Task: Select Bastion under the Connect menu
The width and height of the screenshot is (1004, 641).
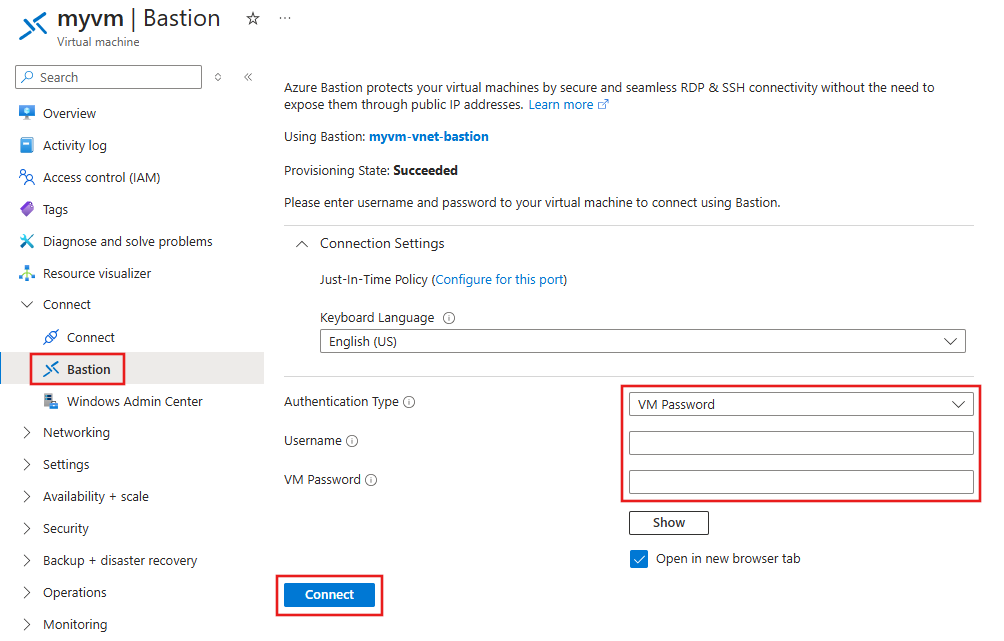Action: click(83, 369)
